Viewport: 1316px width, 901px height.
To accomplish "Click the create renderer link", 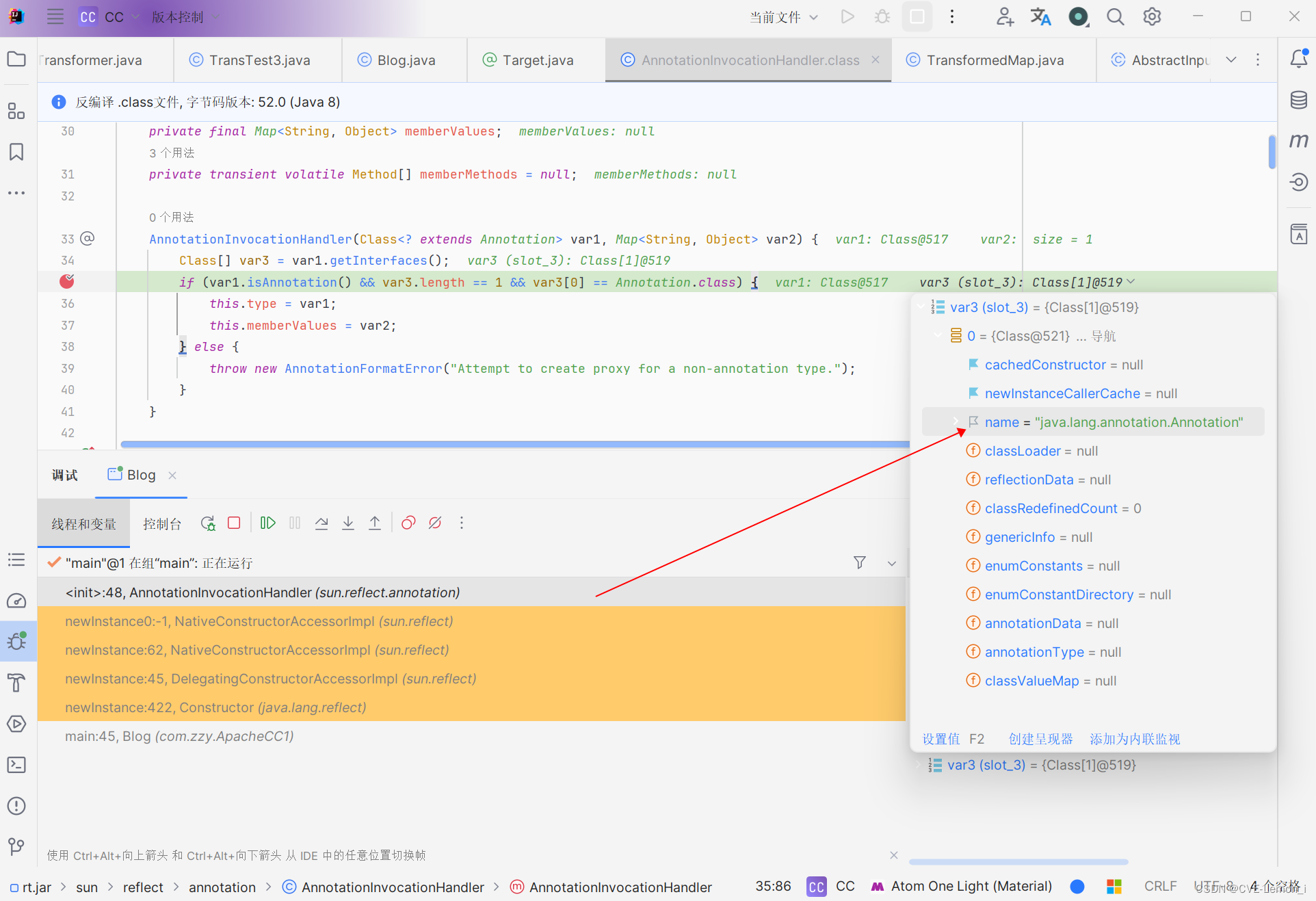I will (x=1040, y=739).
